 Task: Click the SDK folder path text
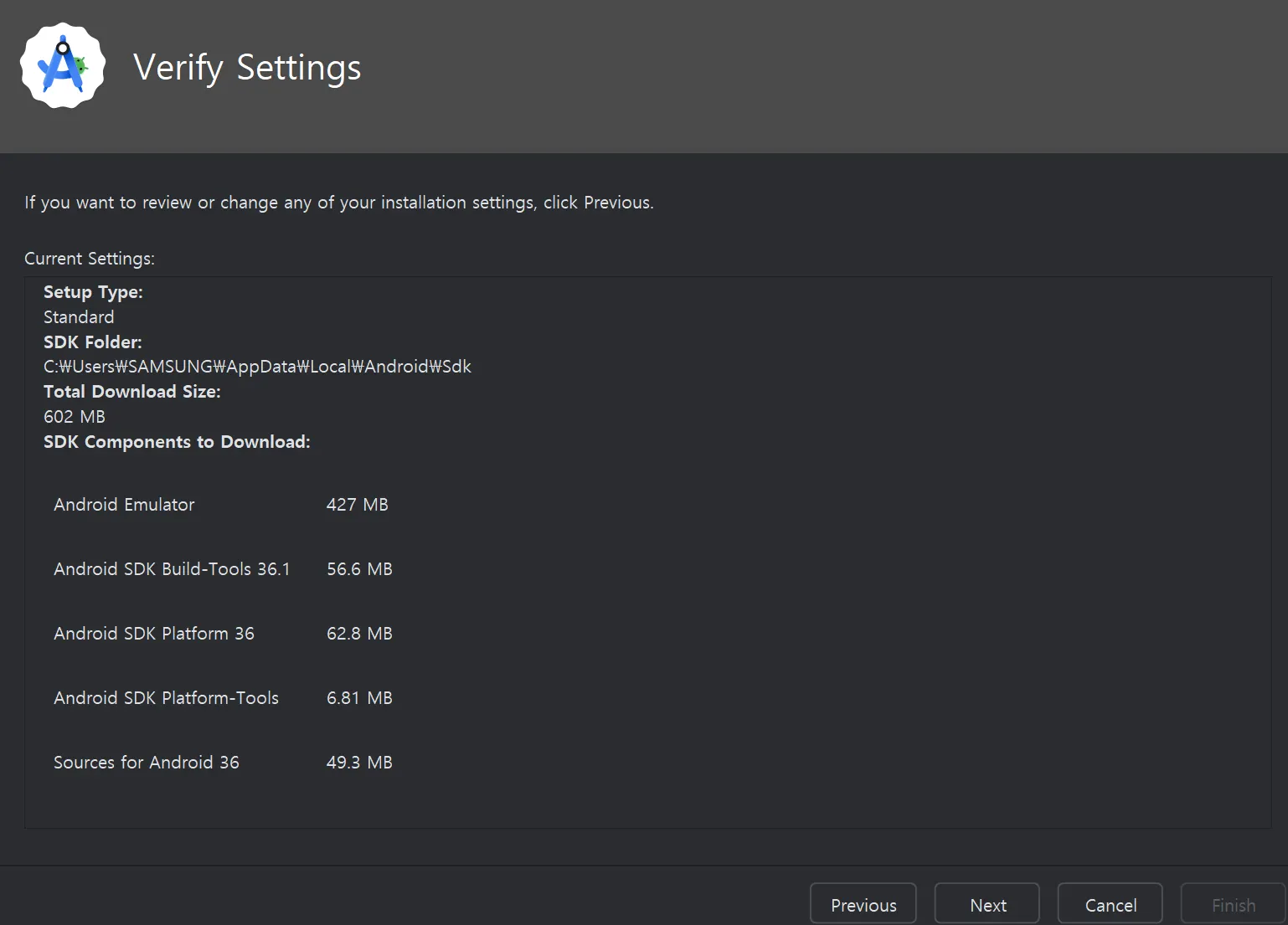(x=257, y=367)
